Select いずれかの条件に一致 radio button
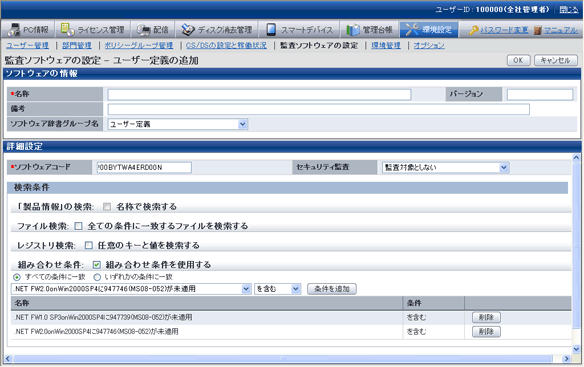 click(x=97, y=277)
